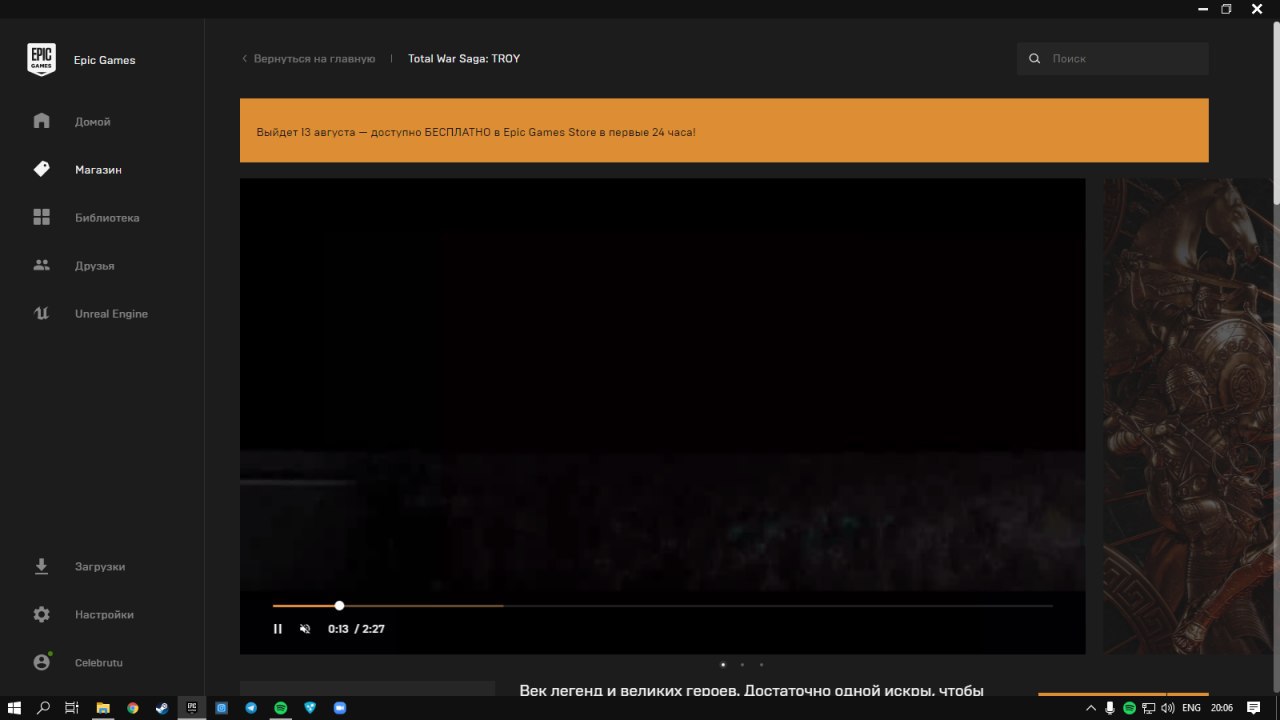Show hidden system tray icons
The width and height of the screenshot is (1280, 720).
1091,708
